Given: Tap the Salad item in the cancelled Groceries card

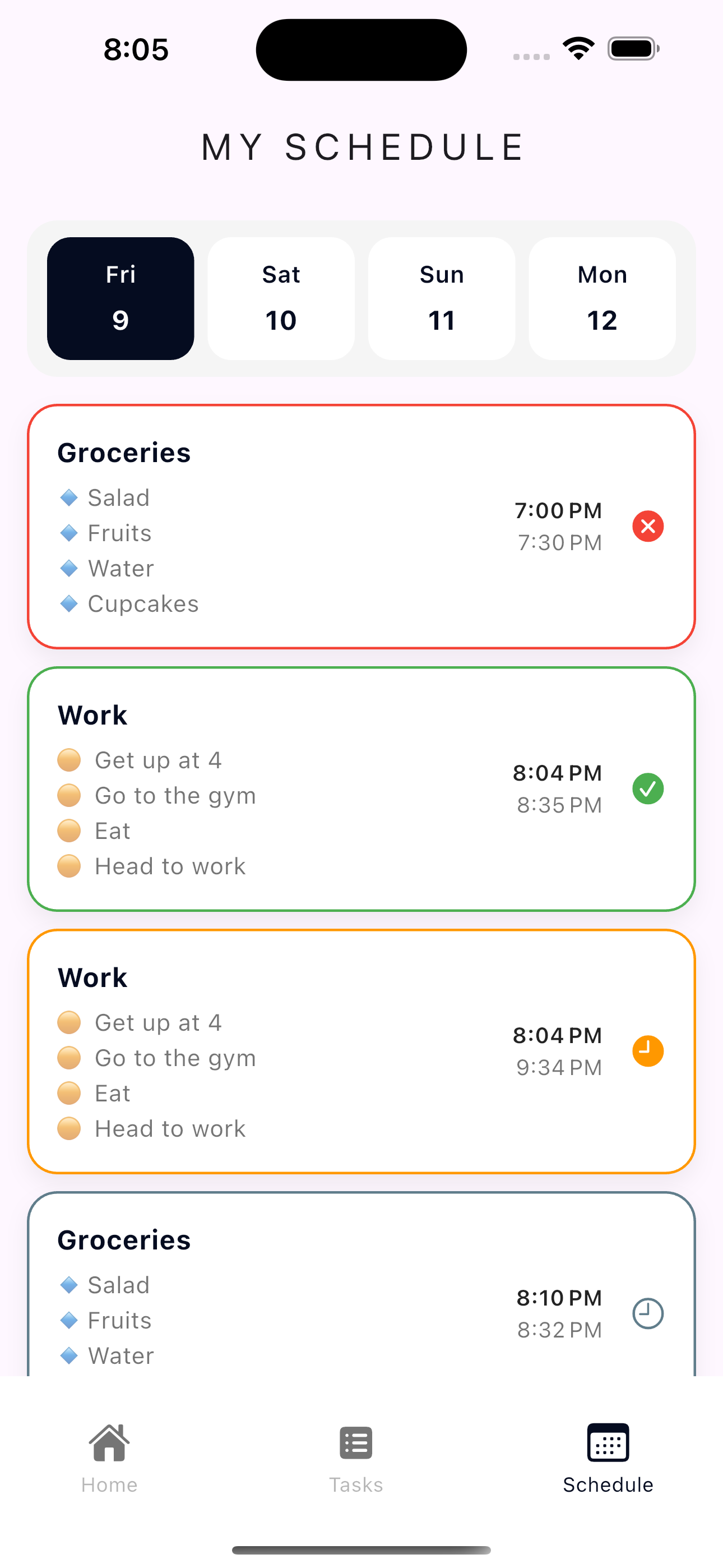Looking at the screenshot, I should click(x=119, y=498).
